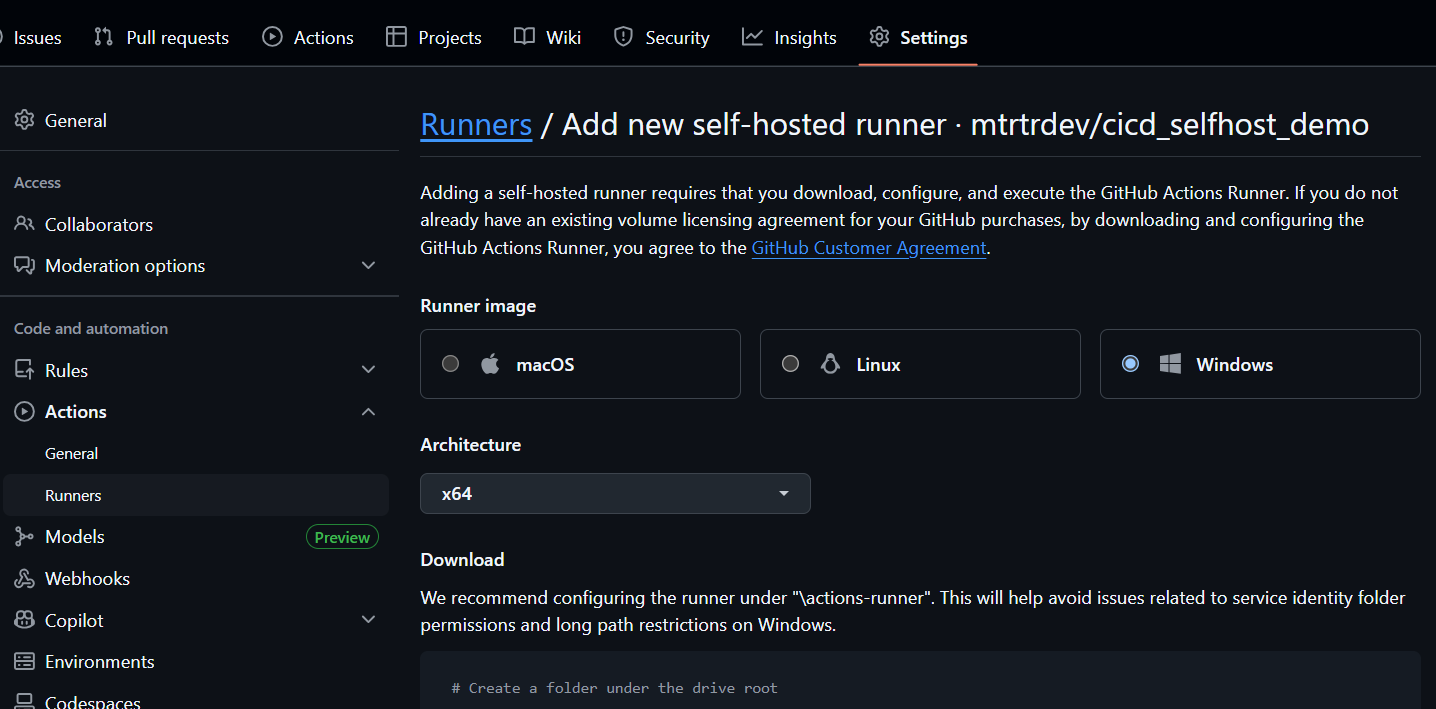Select the Linux runner image radio button
The width and height of the screenshot is (1436, 709).
click(x=790, y=363)
